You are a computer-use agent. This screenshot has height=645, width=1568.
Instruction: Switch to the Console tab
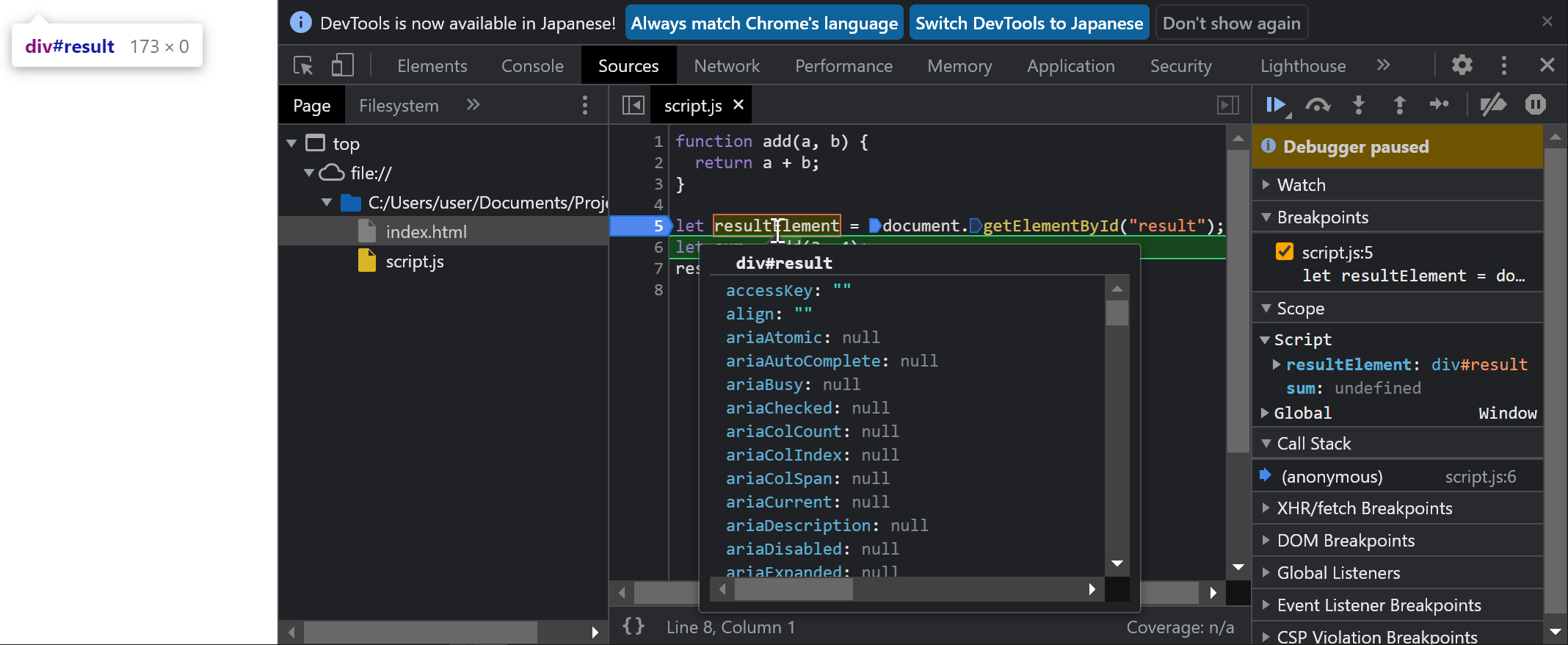tap(532, 66)
